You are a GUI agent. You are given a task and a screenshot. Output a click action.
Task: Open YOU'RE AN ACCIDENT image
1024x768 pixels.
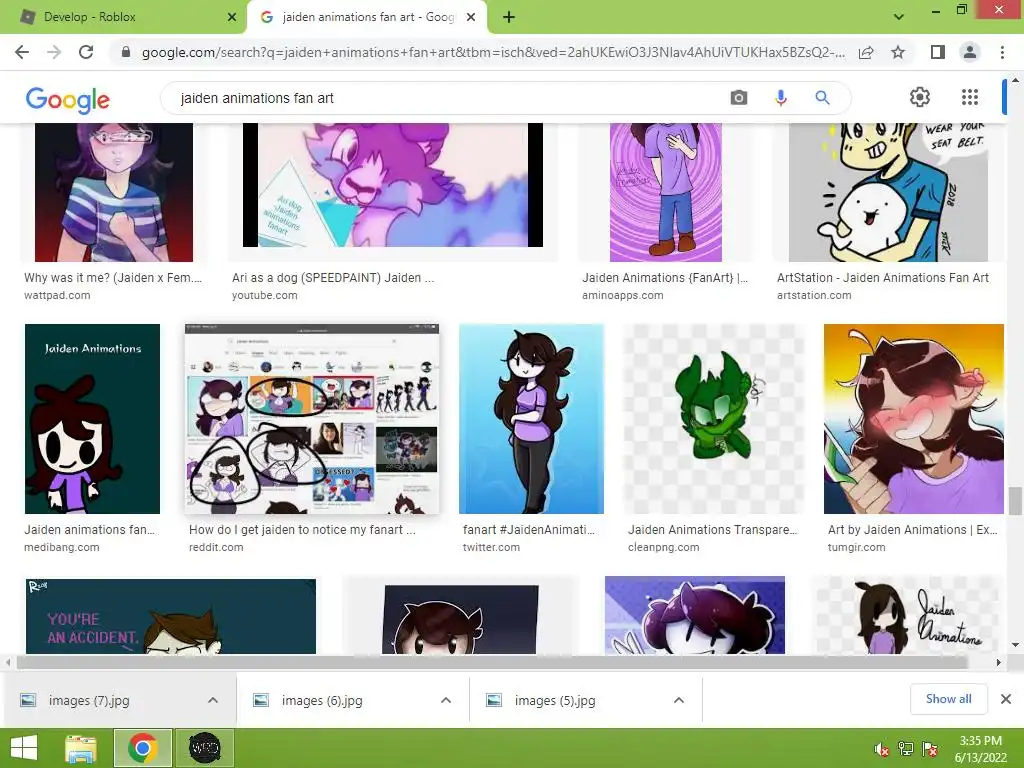170,616
